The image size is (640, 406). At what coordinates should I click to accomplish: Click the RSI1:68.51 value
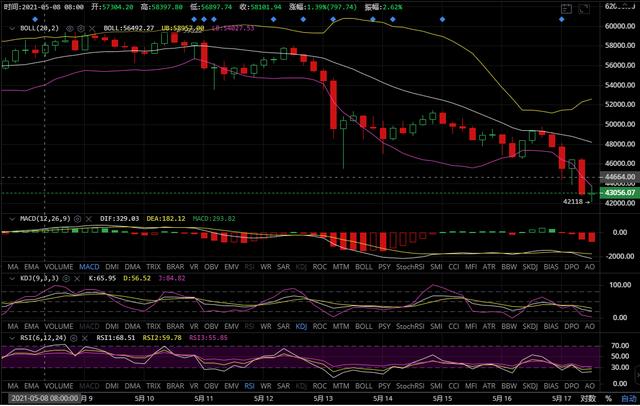coord(116,338)
